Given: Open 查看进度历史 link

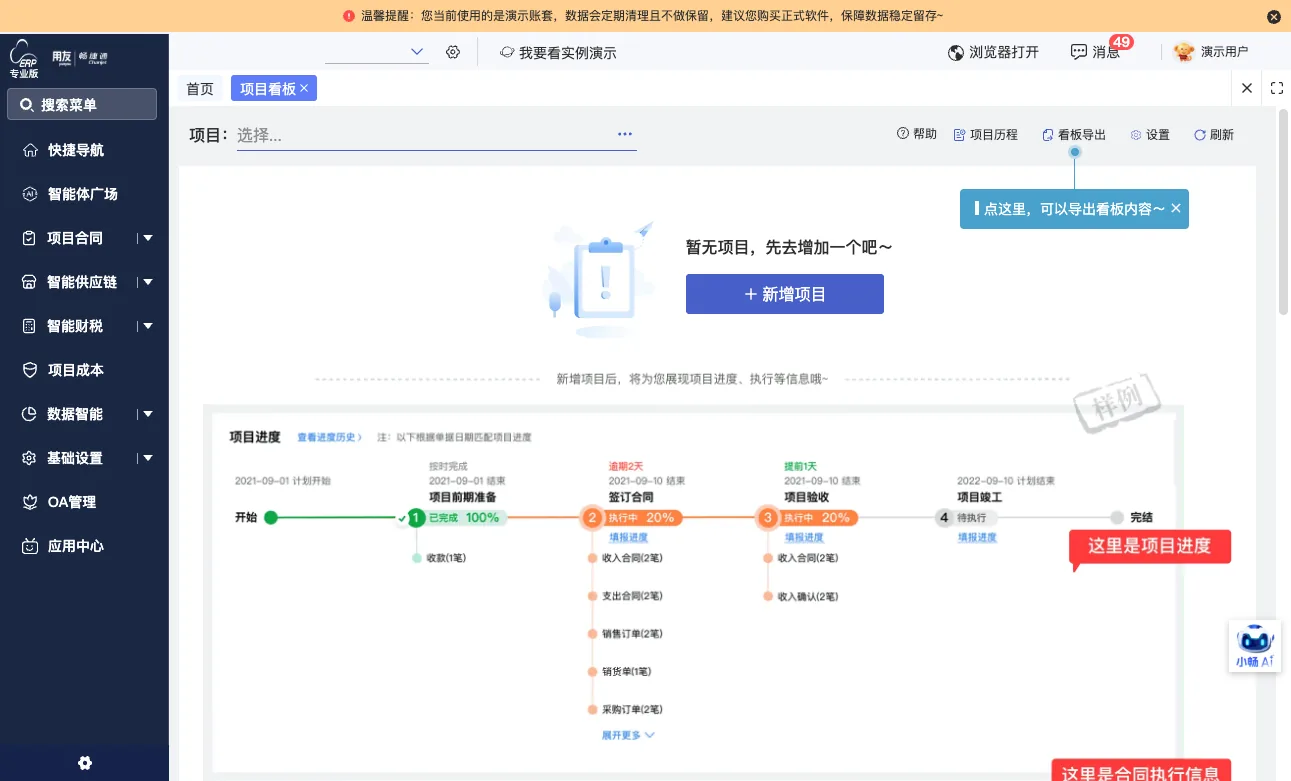Looking at the screenshot, I should (x=329, y=437).
